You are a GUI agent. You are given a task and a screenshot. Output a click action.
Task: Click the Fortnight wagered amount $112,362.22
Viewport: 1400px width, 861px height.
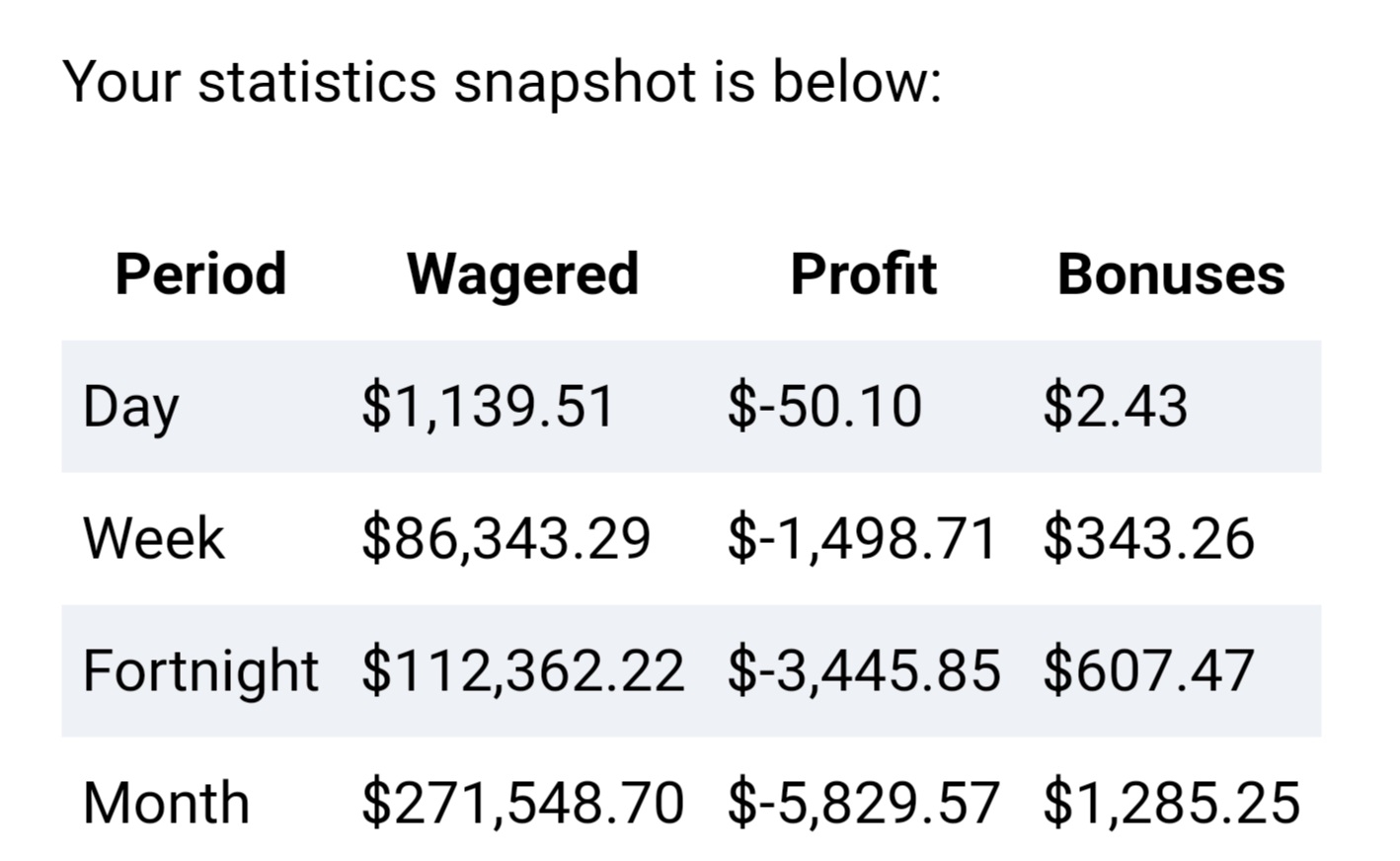tap(522, 671)
